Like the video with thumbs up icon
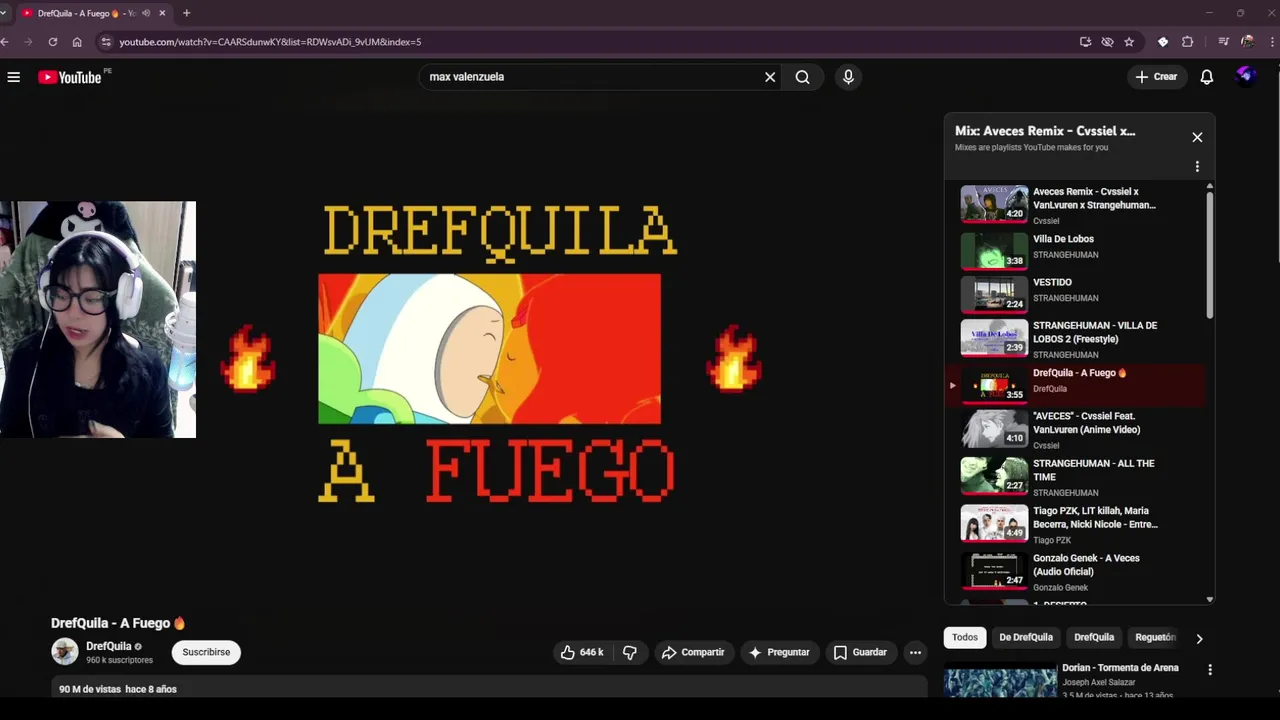The height and width of the screenshot is (720, 1280). tap(581, 652)
